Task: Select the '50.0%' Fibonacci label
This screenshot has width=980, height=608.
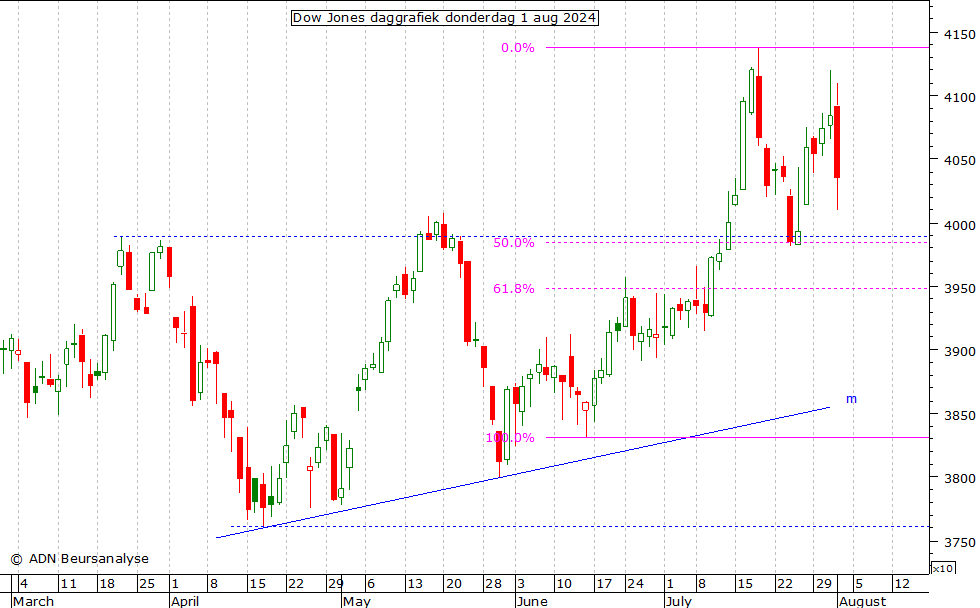Action: pos(514,243)
